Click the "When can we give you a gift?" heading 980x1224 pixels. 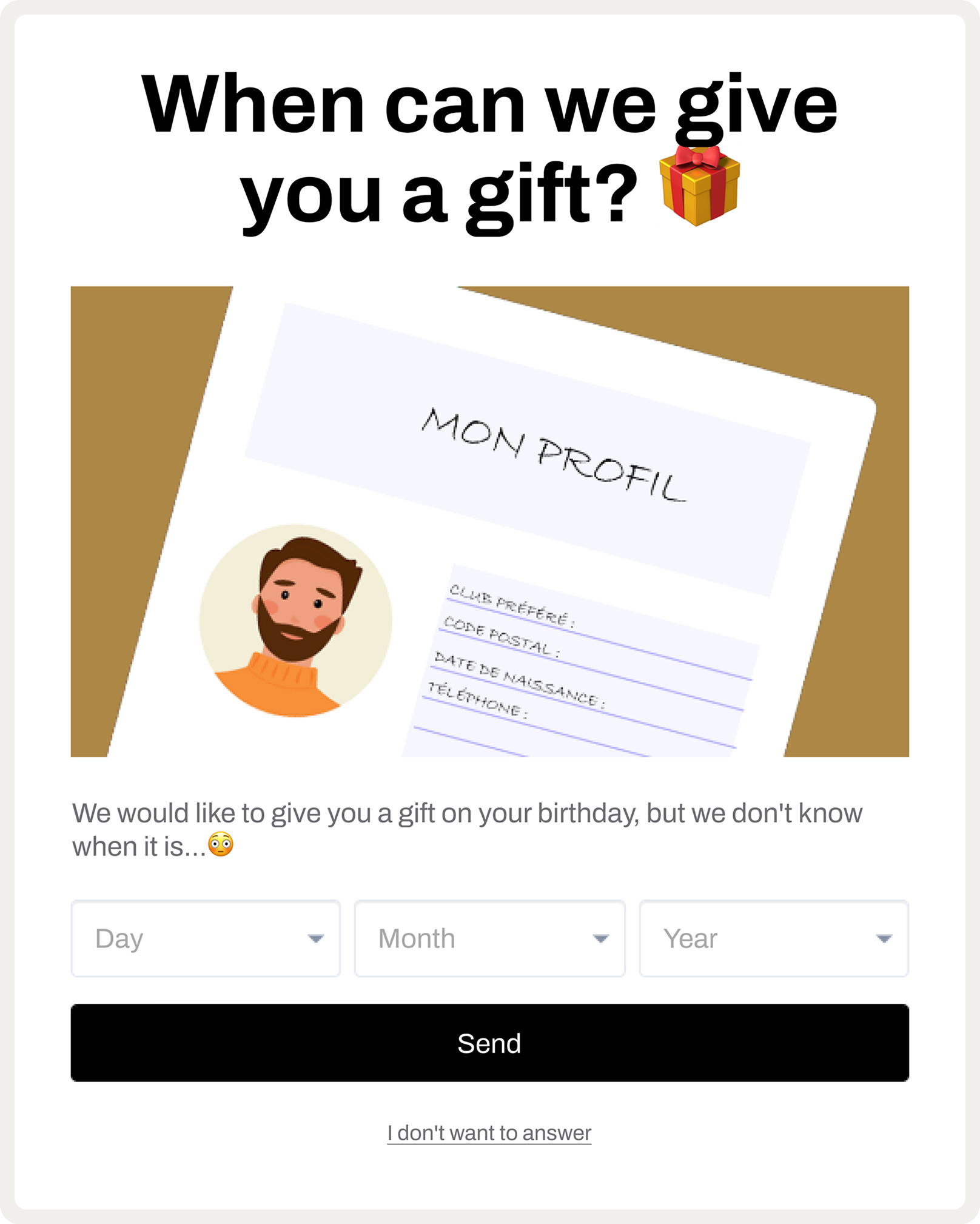(x=490, y=150)
